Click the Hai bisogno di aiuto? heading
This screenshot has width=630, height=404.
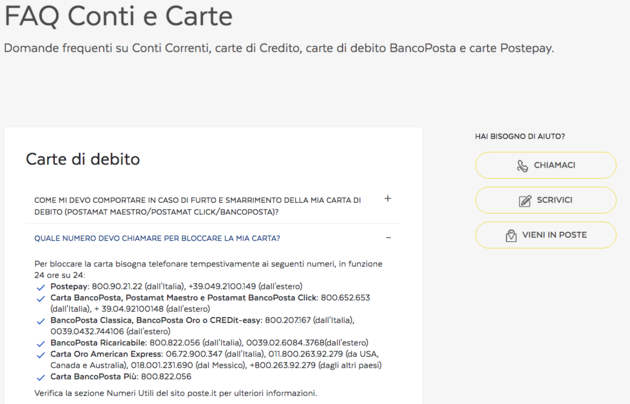pyautogui.click(x=520, y=137)
